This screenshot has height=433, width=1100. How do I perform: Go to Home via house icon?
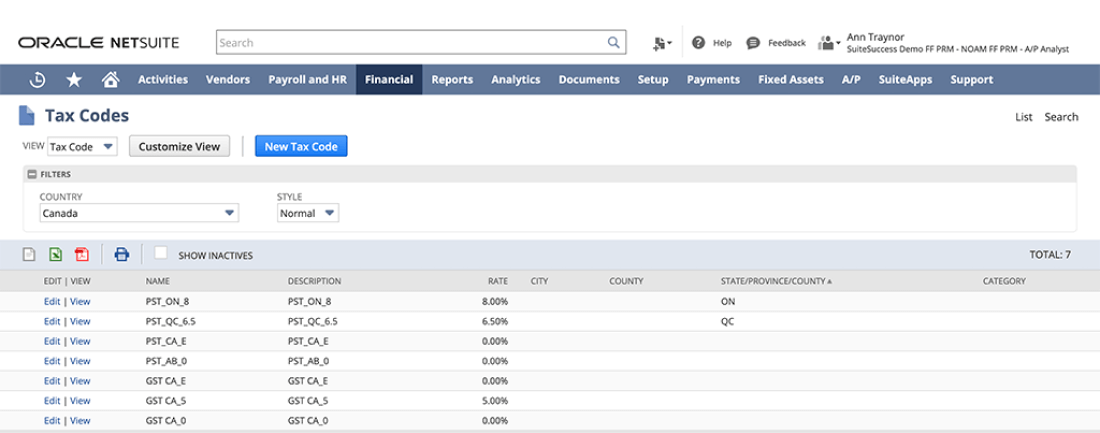click(111, 80)
